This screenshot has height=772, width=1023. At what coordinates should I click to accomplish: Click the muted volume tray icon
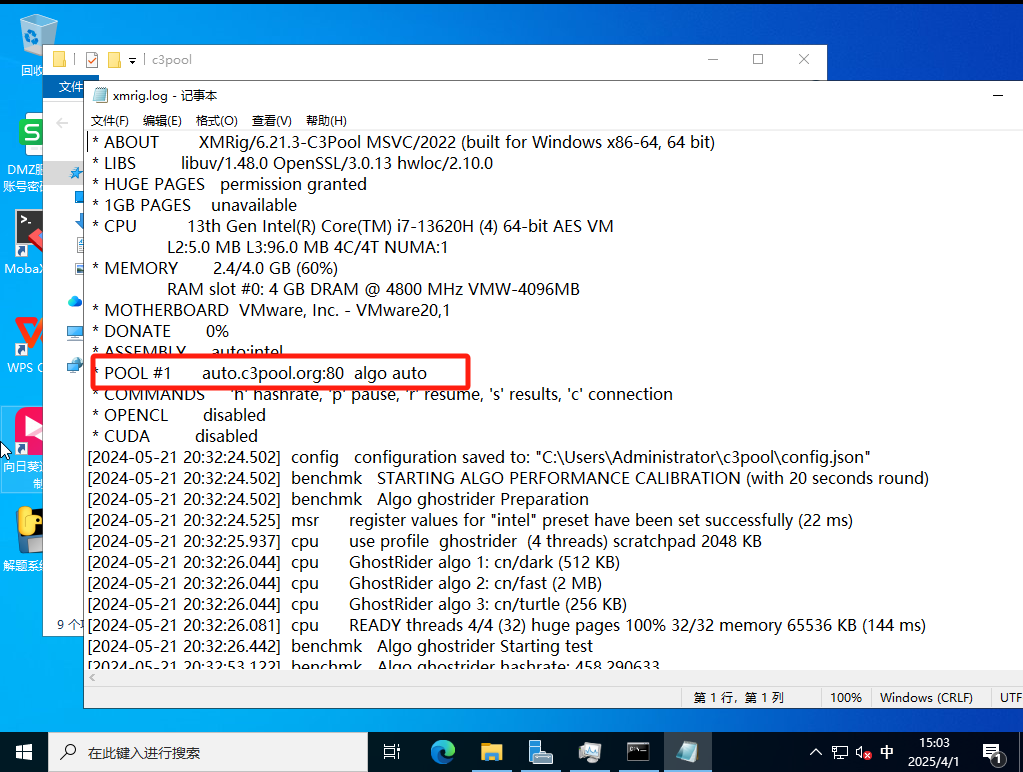click(x=863, y=752)
